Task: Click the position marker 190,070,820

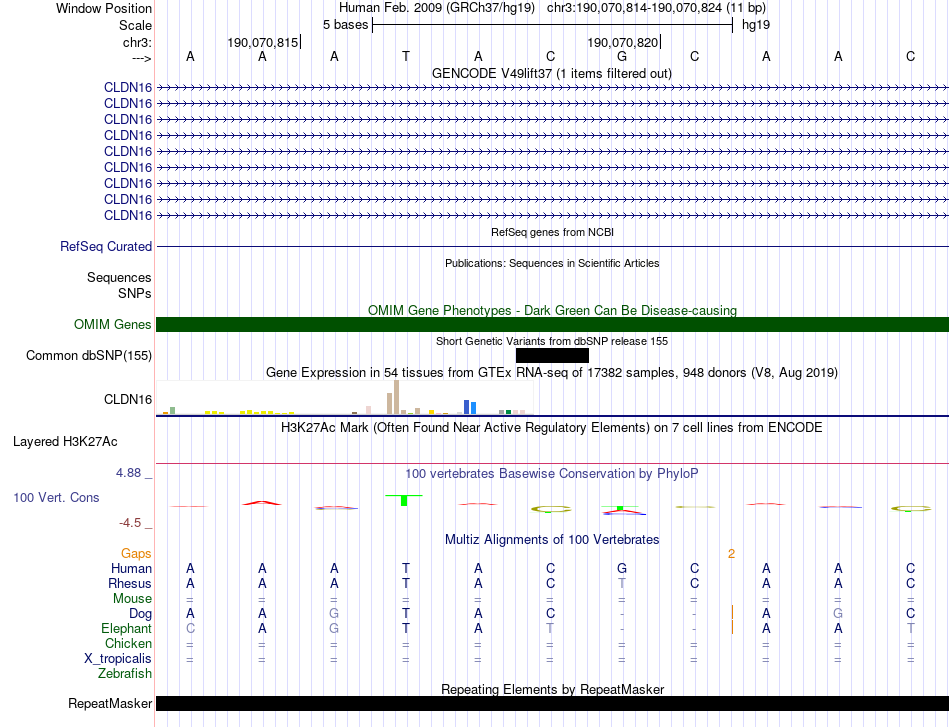Action: pos(622,42)
